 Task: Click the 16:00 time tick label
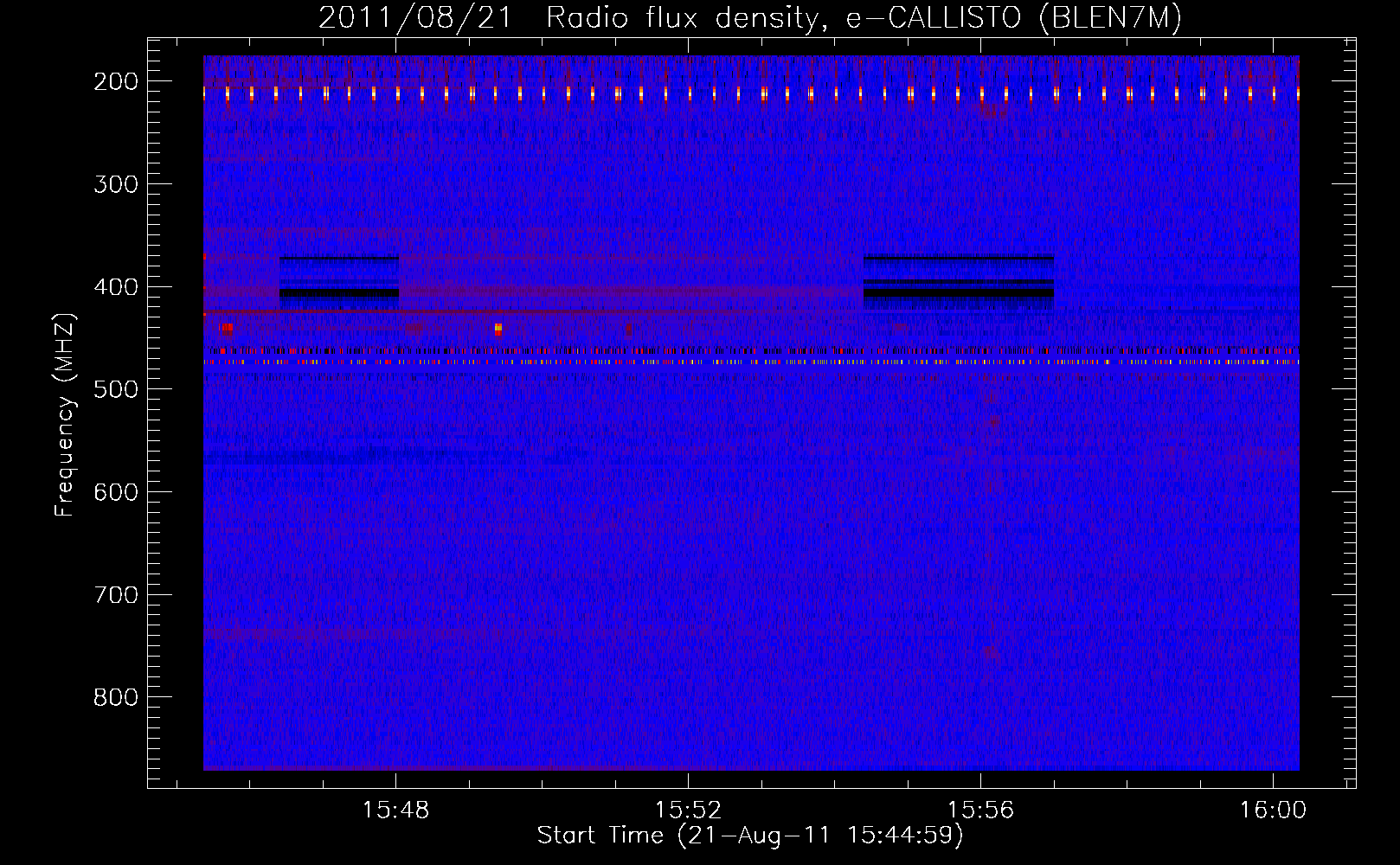click(x=1273, y=811)
